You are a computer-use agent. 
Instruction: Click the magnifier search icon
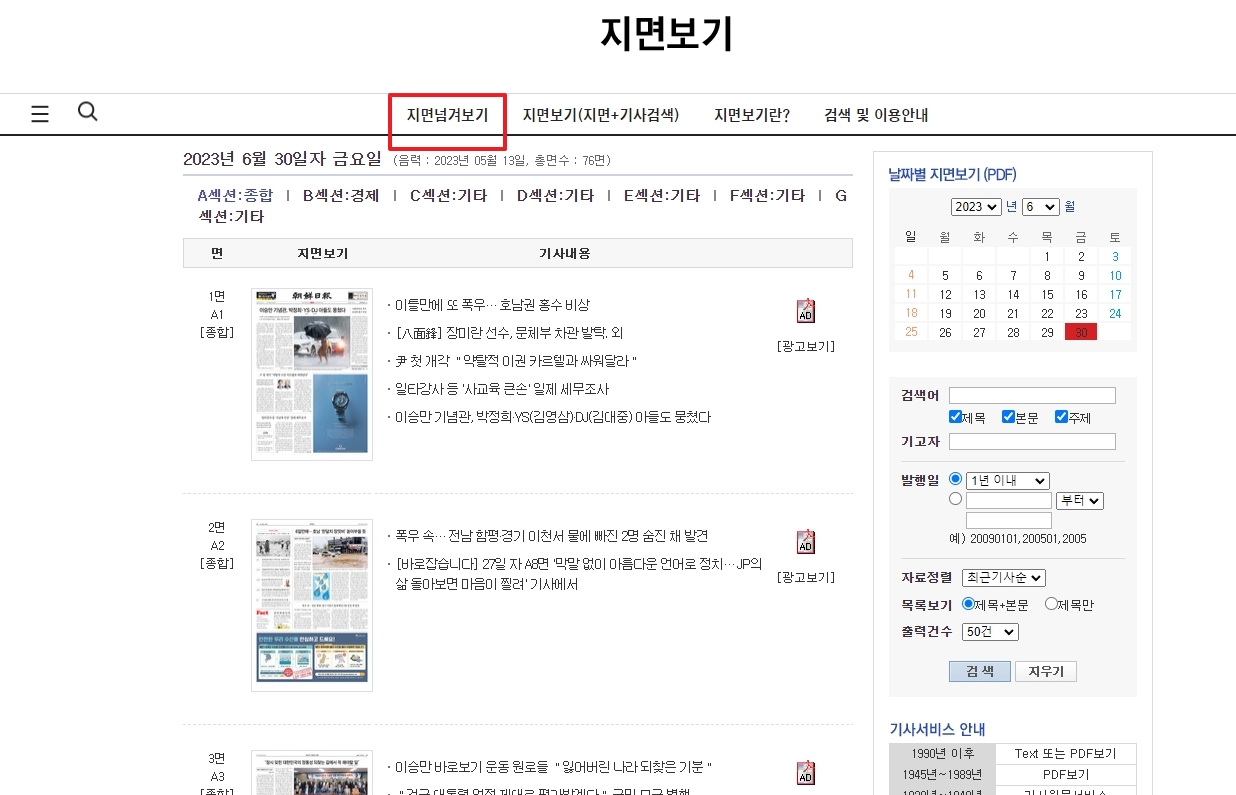[x=88, y=111]
